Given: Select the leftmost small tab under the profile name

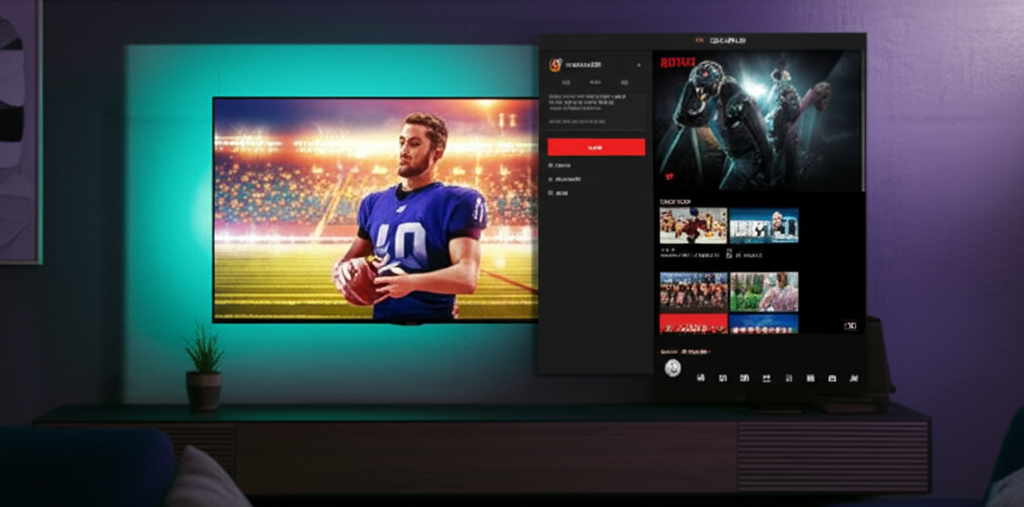Looking at the screenshot, I should 566,83.
